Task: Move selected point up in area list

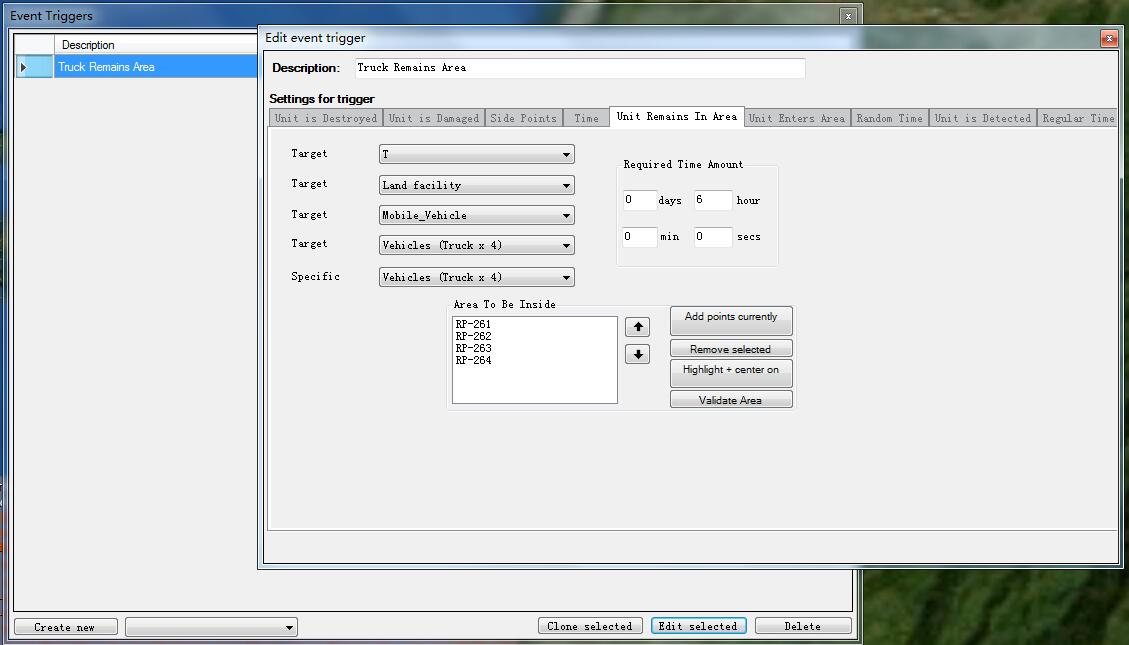Action: [637, 327]
